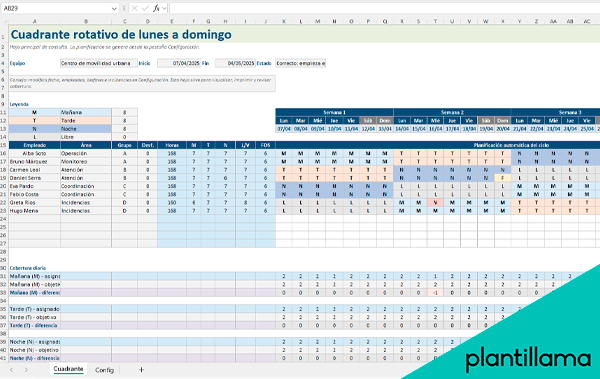Select the 'FDS' table header
This screenshot has width=600, height=379.
point(265,145)
